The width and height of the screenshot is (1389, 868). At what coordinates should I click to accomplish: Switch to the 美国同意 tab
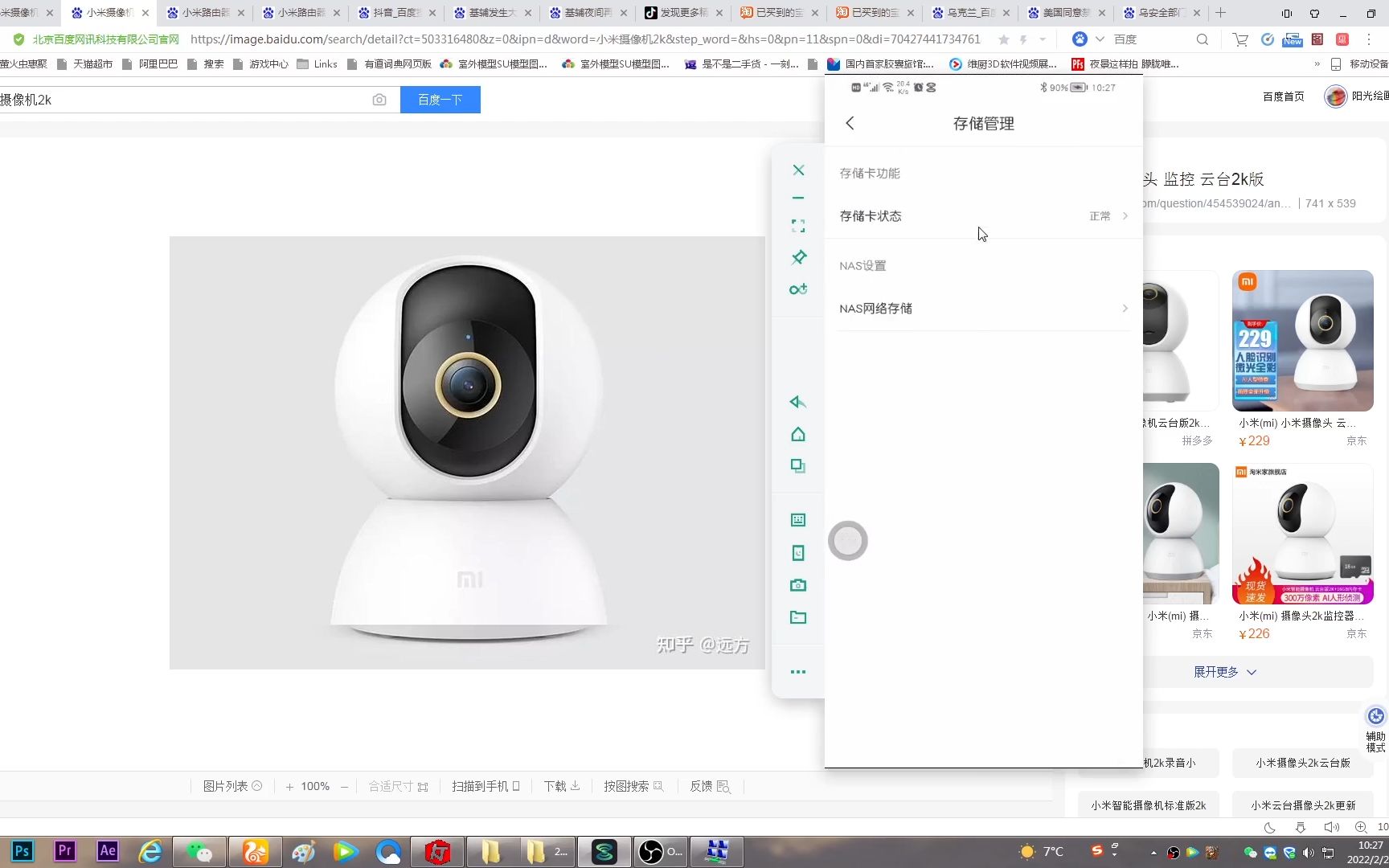tap(1067, 13)
